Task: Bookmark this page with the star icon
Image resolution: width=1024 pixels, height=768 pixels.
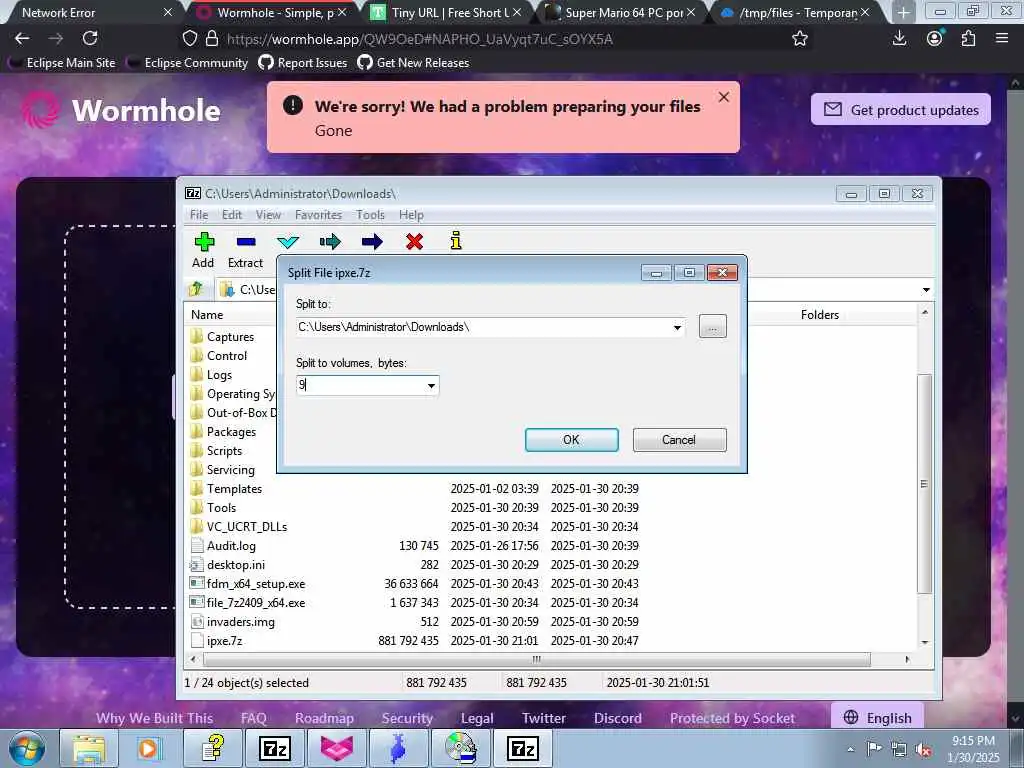Action: point(800,39)
